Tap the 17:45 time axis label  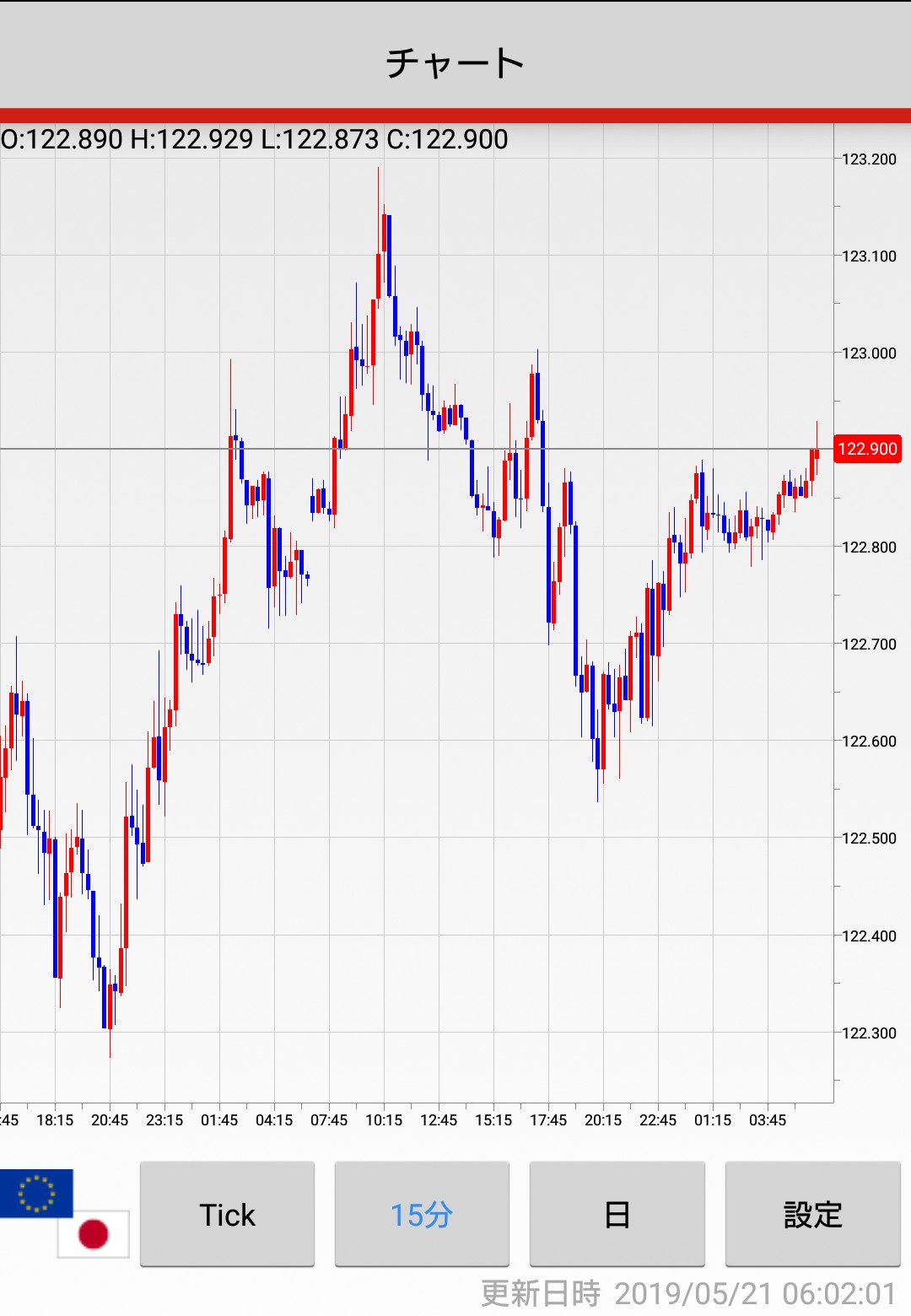548,1120
